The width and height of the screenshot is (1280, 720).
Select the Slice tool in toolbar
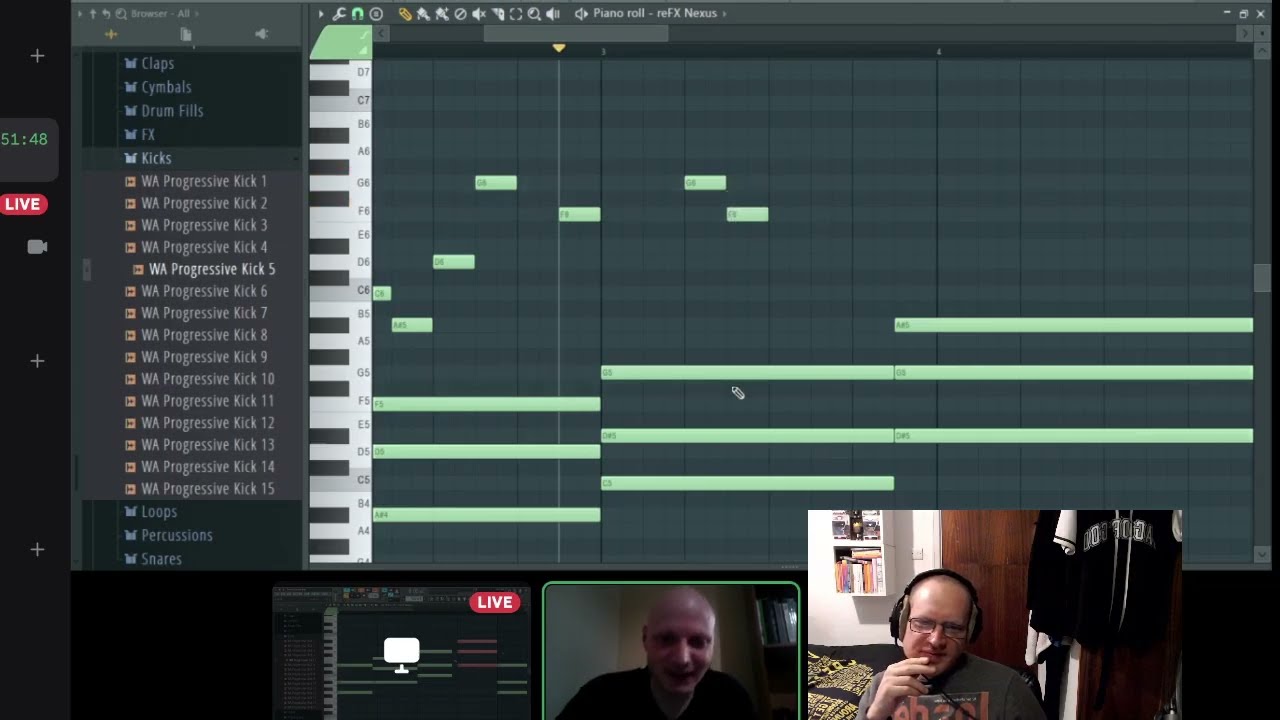[x=498, y=14]
